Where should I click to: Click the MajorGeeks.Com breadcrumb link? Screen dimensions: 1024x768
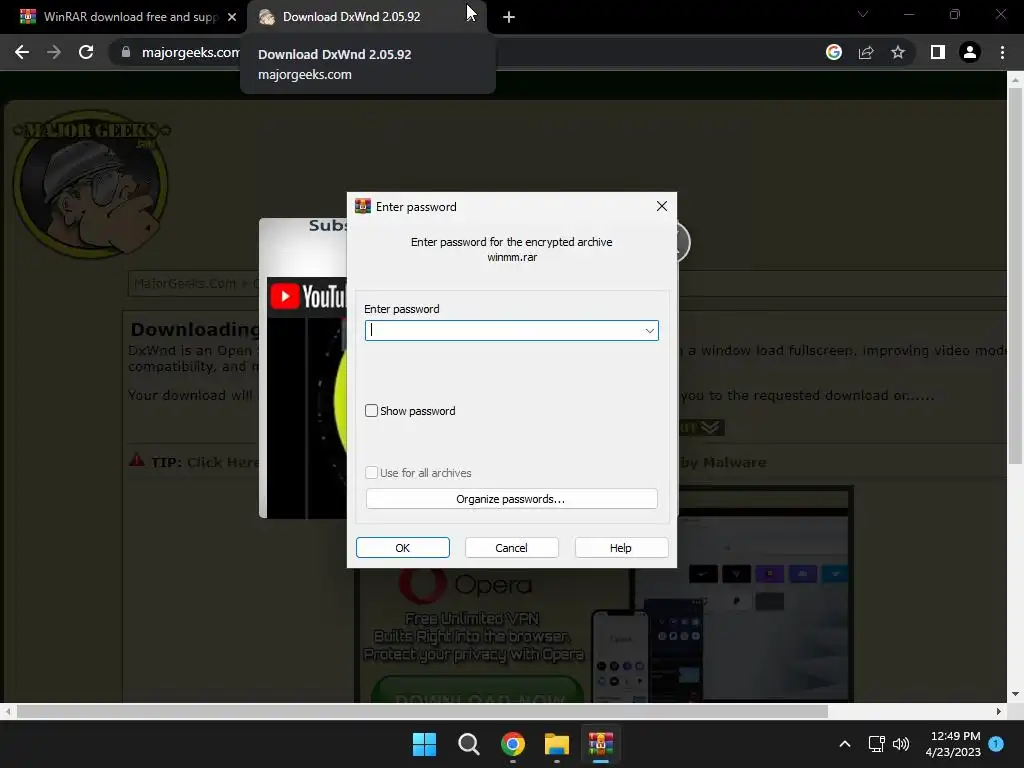pyautogui.click(x=185, y=283)
